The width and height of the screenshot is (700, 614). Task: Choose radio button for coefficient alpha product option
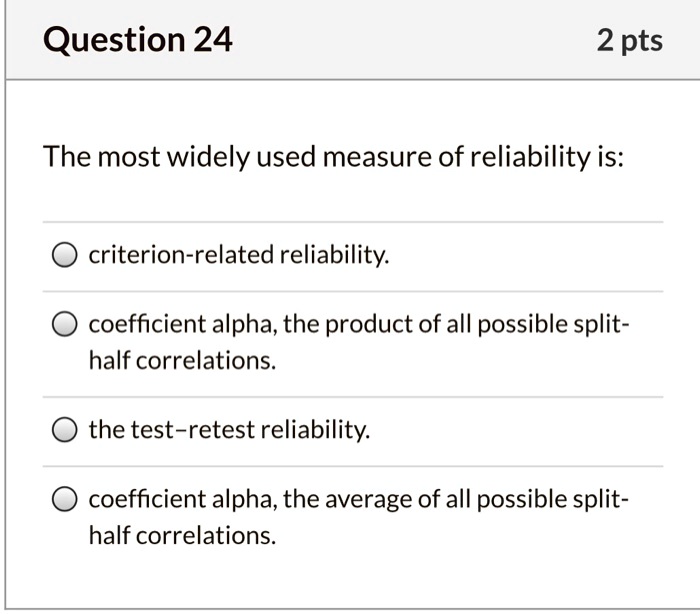coord(65,327)
